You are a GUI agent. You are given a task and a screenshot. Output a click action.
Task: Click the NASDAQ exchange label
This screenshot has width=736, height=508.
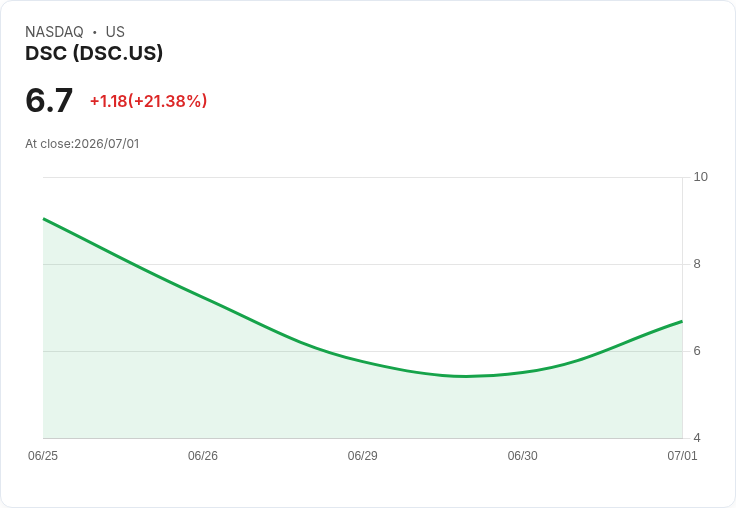pos(54,32)
